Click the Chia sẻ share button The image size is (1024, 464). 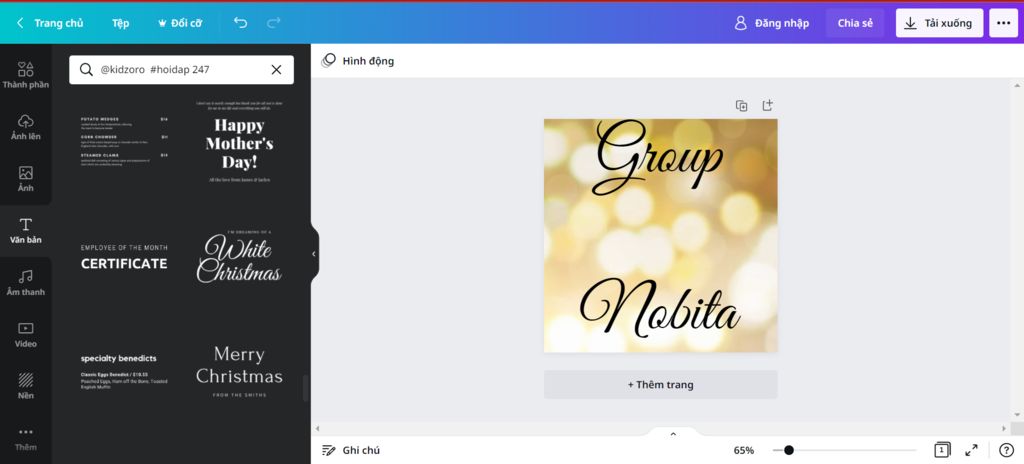(x=855, y=23)
